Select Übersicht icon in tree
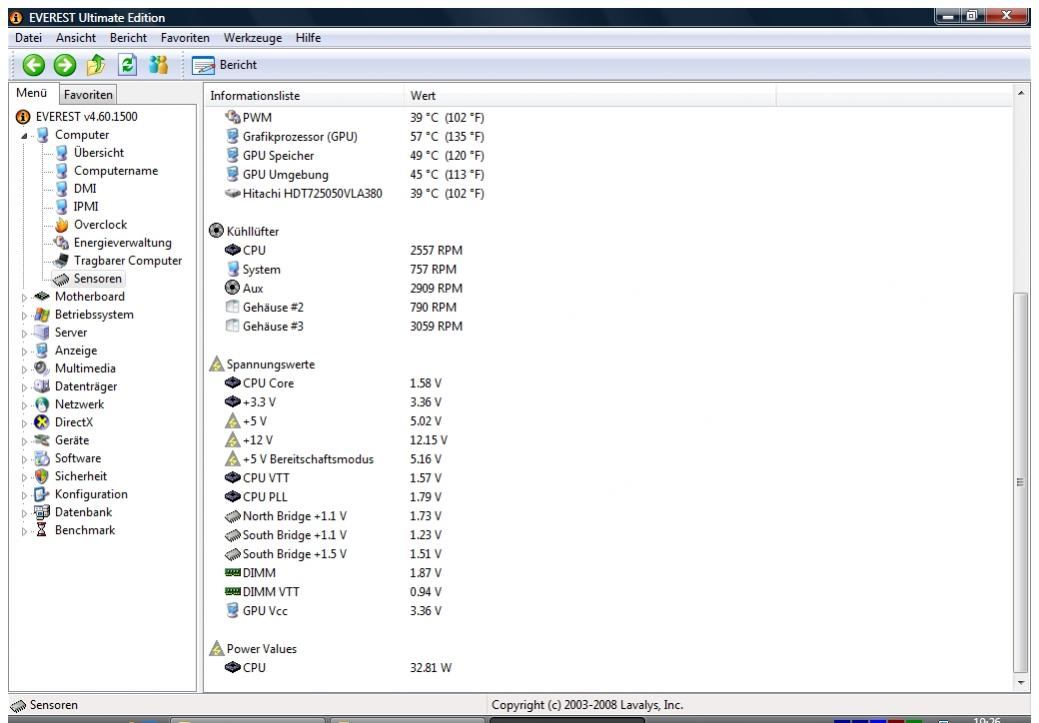The width and height of the screenshot is (1039, 723). pos(62,152)
